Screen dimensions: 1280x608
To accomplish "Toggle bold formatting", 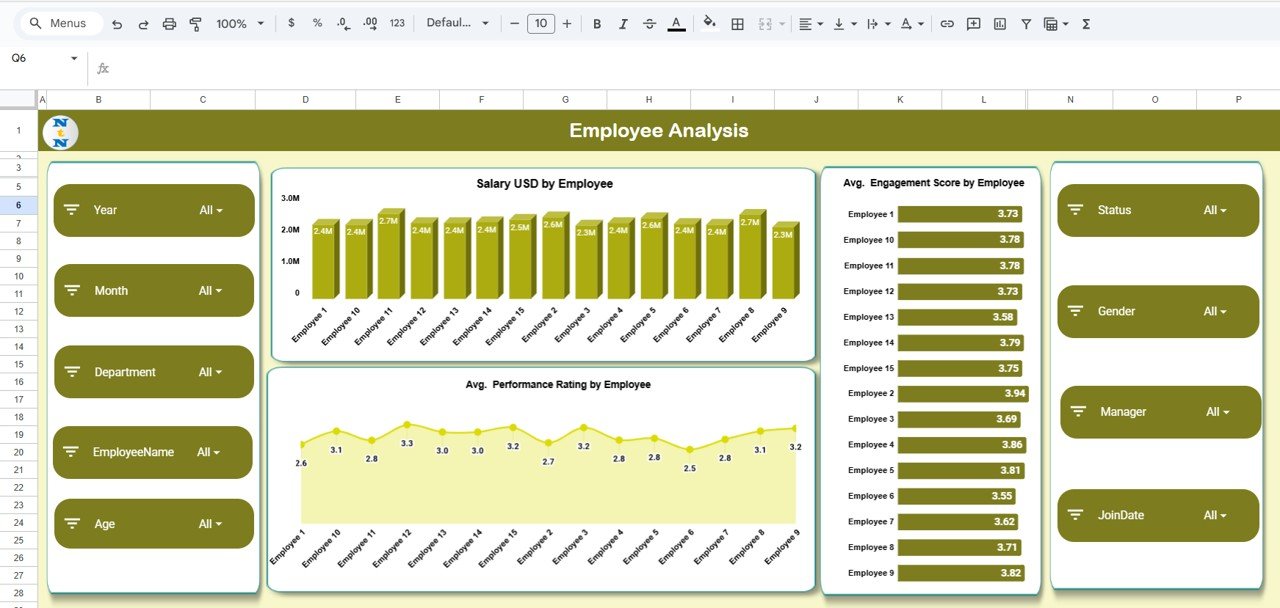I will coord(597,22).
